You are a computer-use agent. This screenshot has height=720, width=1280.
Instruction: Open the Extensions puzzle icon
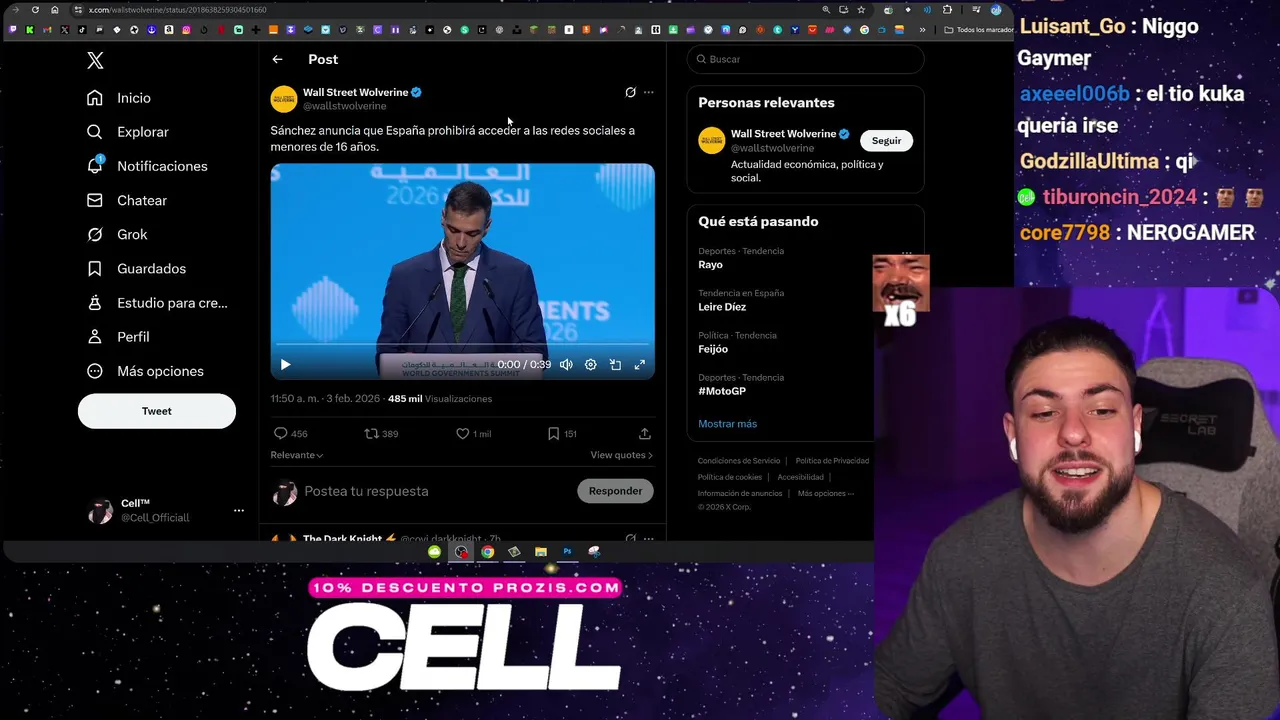(947, 10)
